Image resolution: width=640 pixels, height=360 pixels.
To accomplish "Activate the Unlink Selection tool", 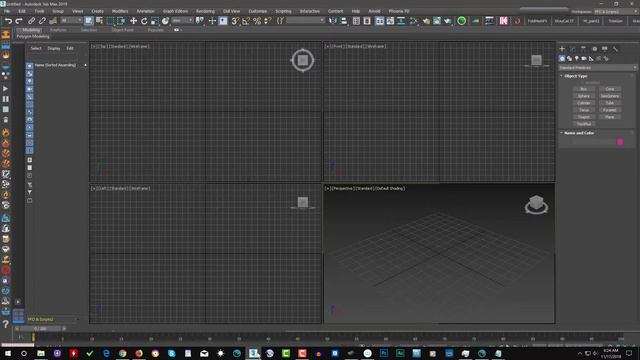I will click(42, 21).
